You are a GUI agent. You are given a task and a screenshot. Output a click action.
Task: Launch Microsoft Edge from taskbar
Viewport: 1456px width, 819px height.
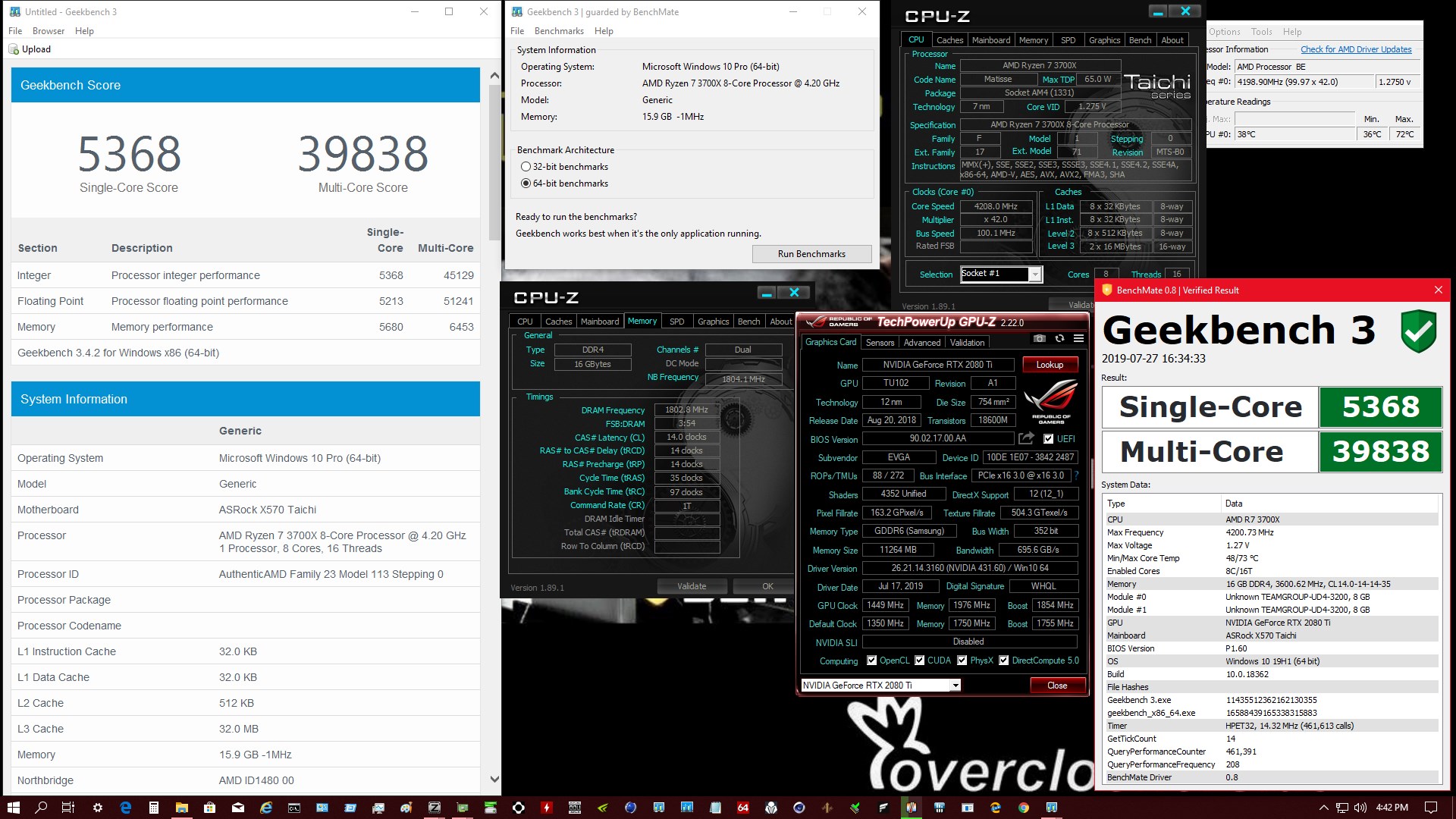[126, 808]
